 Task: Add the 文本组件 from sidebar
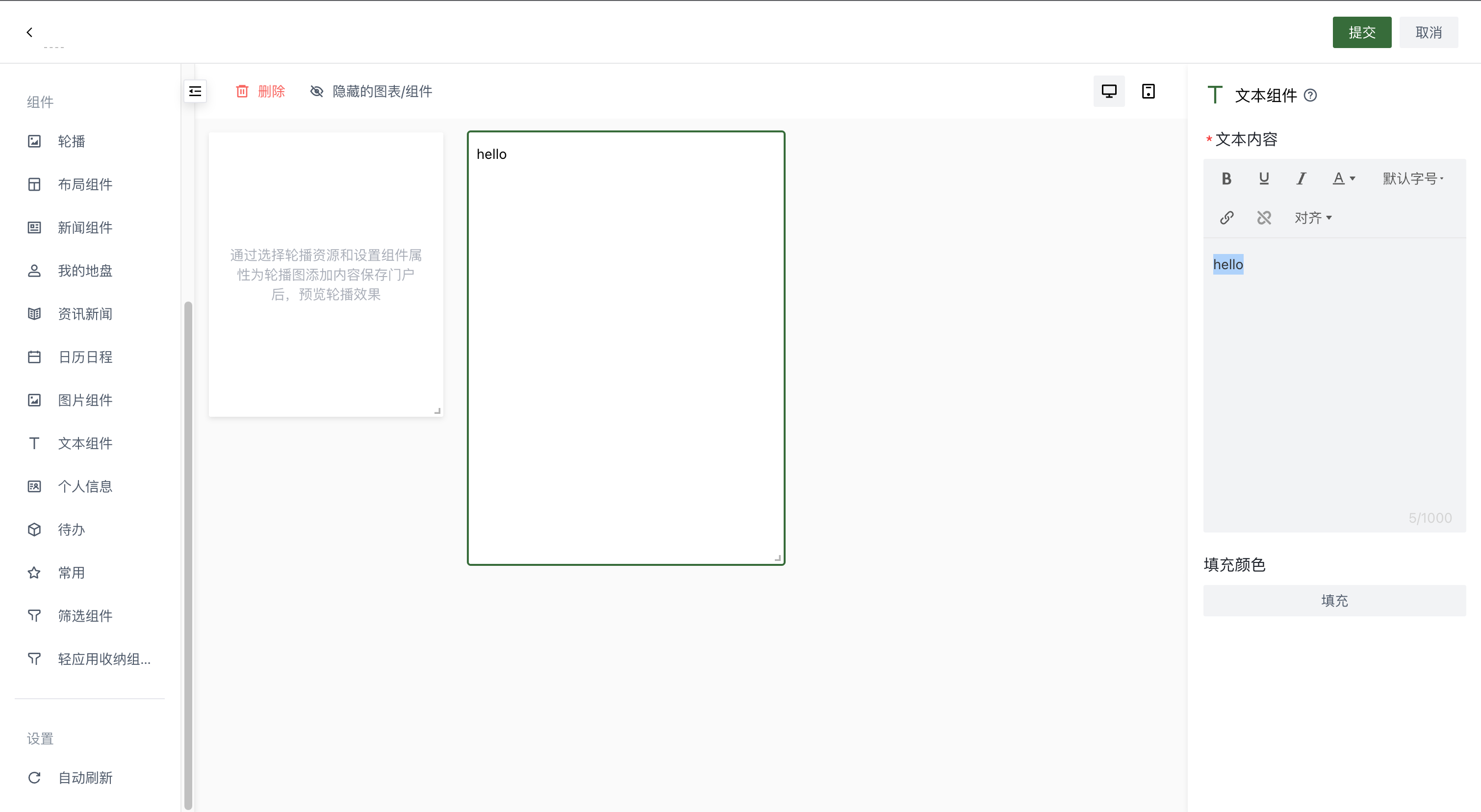[85, 443]
